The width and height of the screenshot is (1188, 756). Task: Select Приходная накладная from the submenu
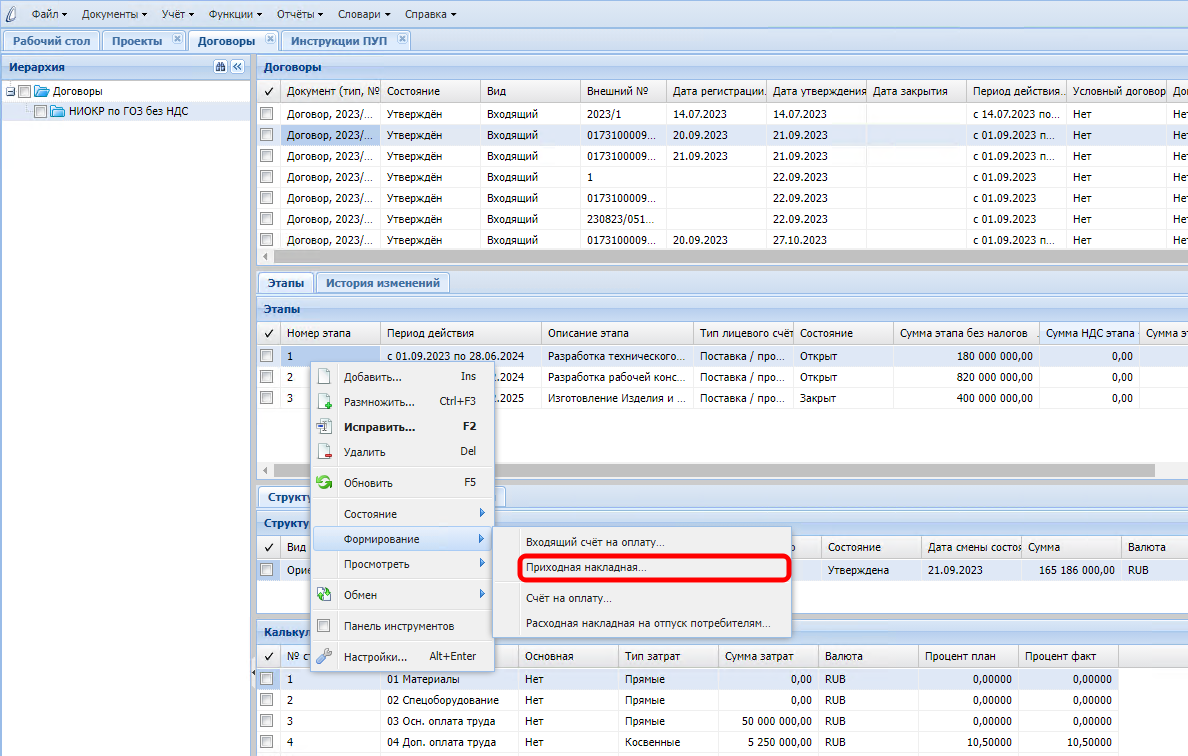(586, 567)
